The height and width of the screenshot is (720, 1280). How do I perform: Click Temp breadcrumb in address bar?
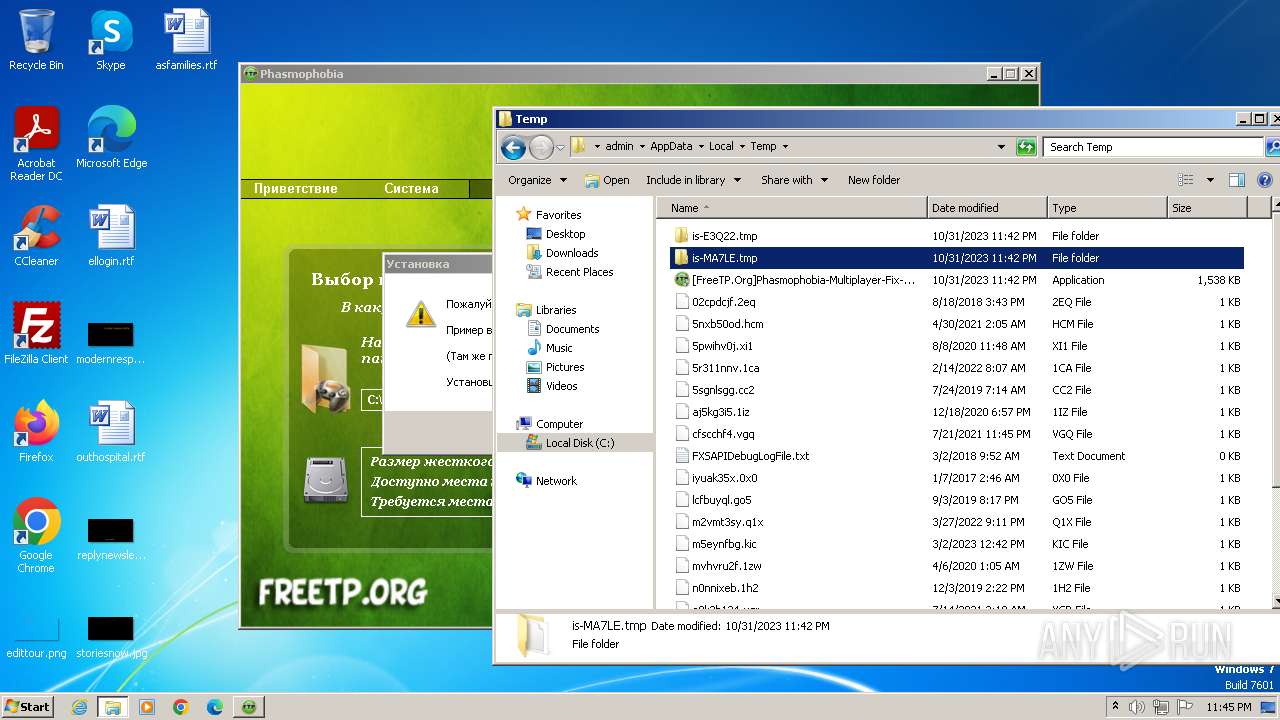coord(763,146)
